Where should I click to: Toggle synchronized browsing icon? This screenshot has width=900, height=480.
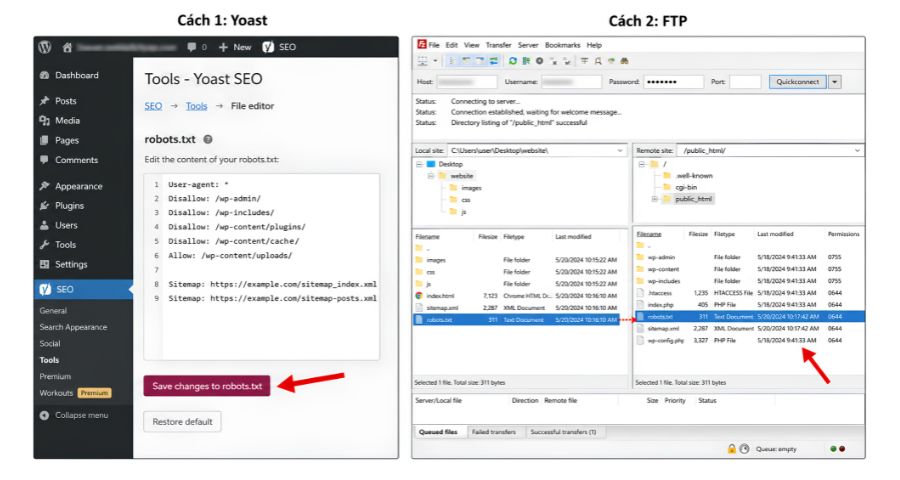point(611,61)
